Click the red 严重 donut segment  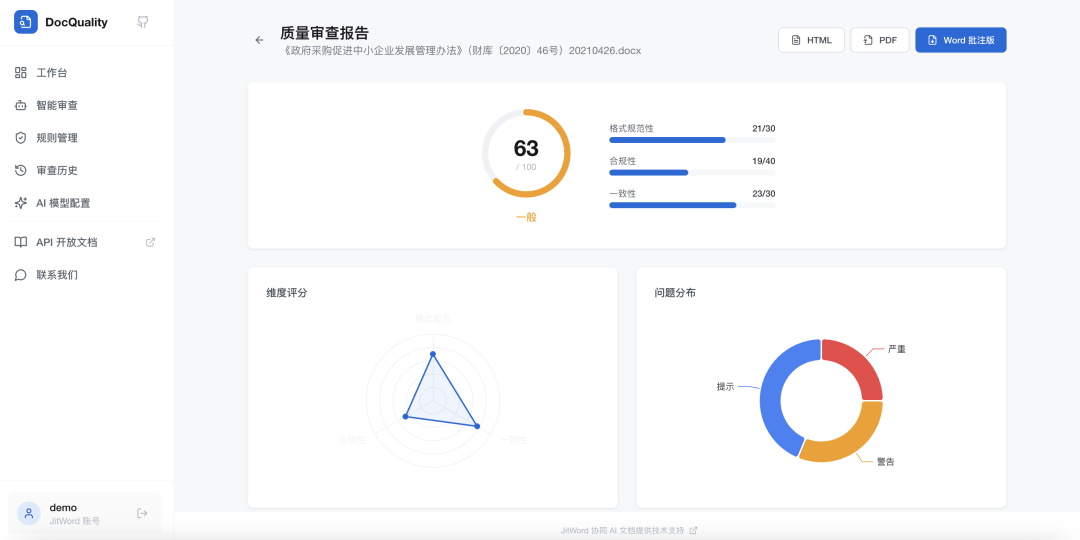coord(858,364)
